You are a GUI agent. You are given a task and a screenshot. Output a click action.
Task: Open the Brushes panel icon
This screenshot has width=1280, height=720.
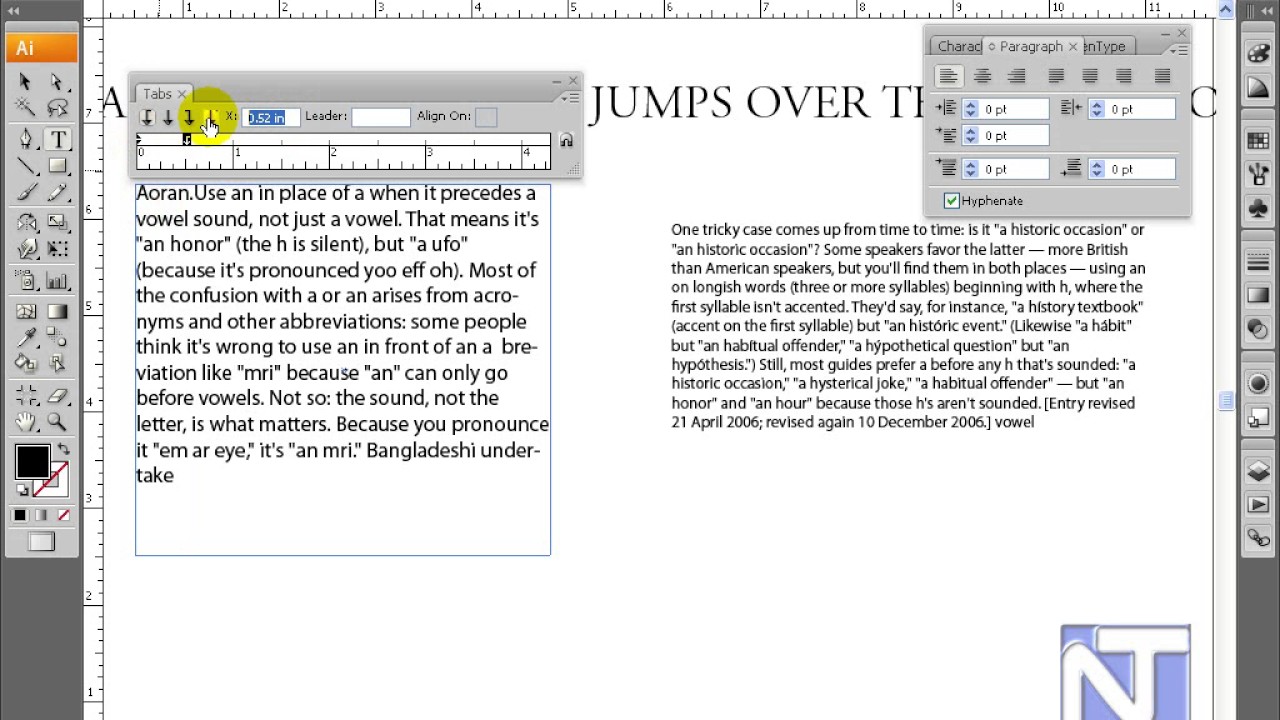pyautogui.click(x=1258, y=175)
